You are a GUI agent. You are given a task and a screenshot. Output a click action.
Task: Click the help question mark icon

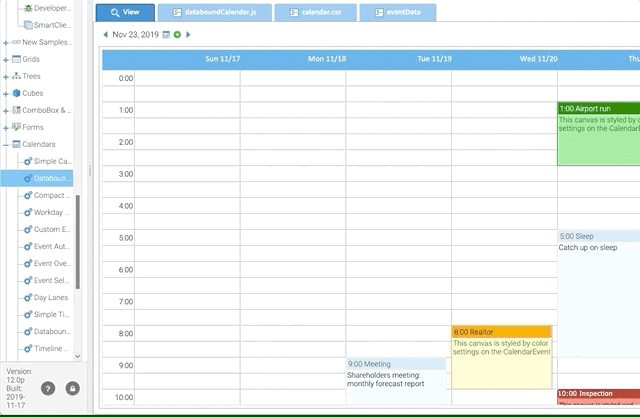pos(47,388)
